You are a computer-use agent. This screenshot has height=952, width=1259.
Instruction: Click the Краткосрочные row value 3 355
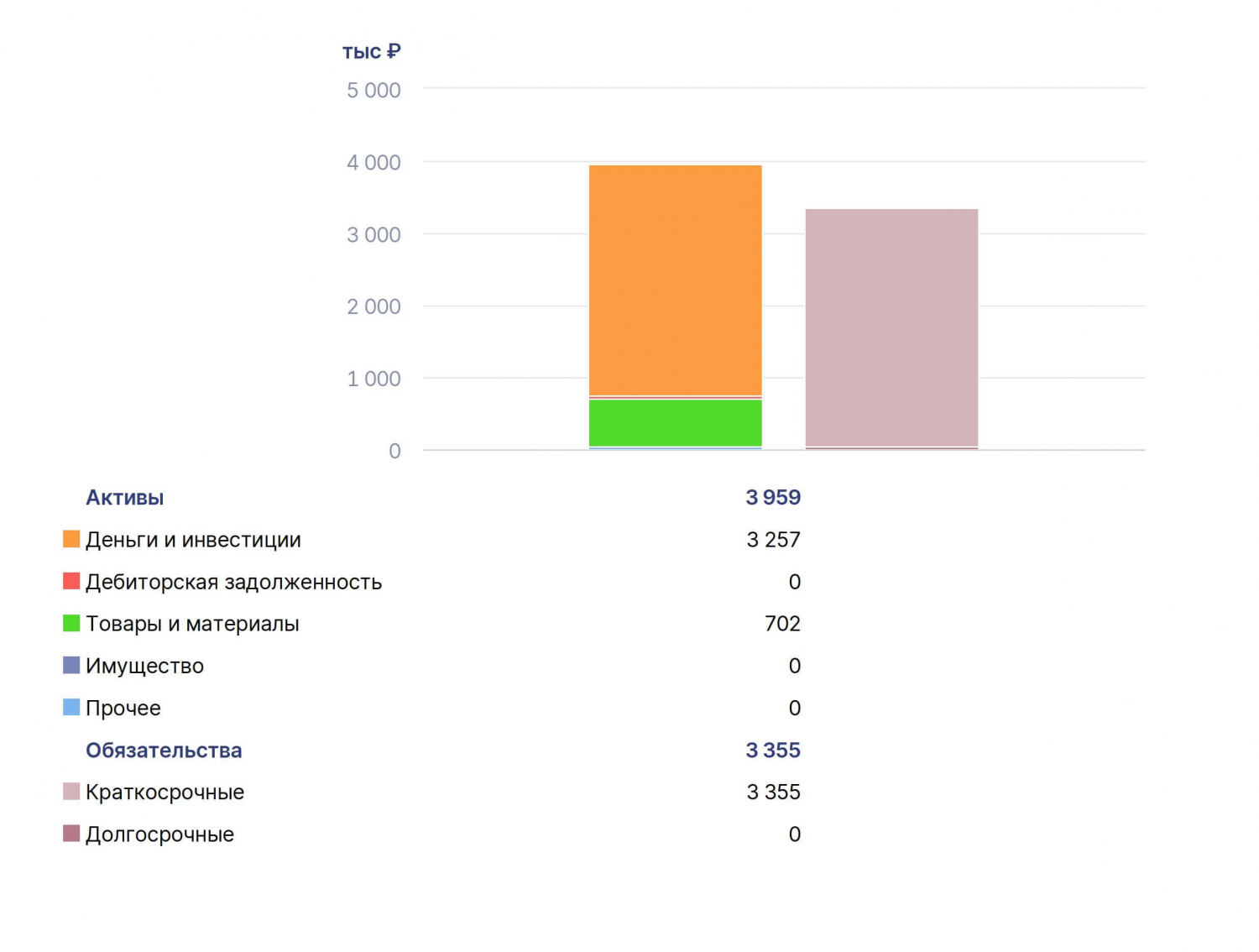coord(773,792)
